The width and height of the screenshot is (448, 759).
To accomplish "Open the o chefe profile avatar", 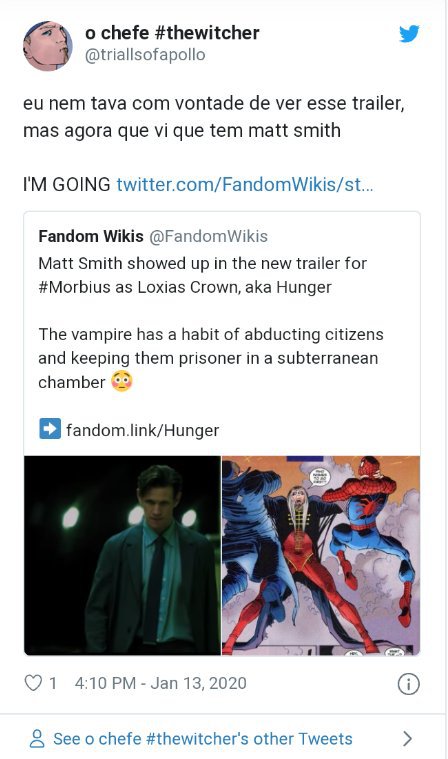I will pyautogui.click(x=47, y=46).
